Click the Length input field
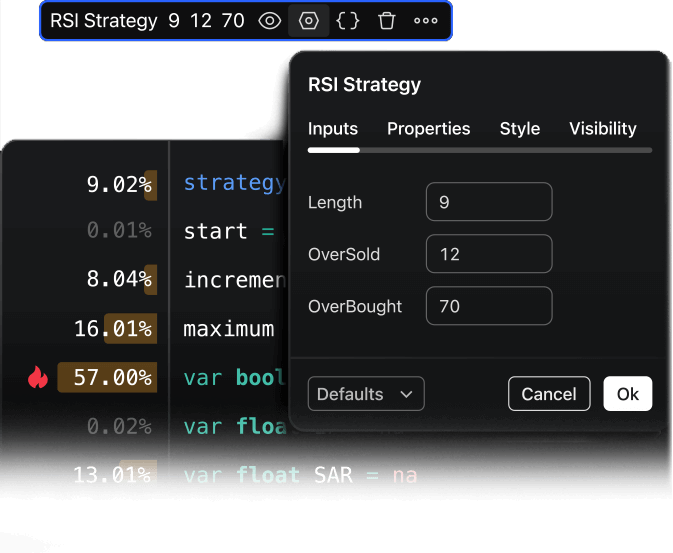The image size is (673, 553). [488, 202]
